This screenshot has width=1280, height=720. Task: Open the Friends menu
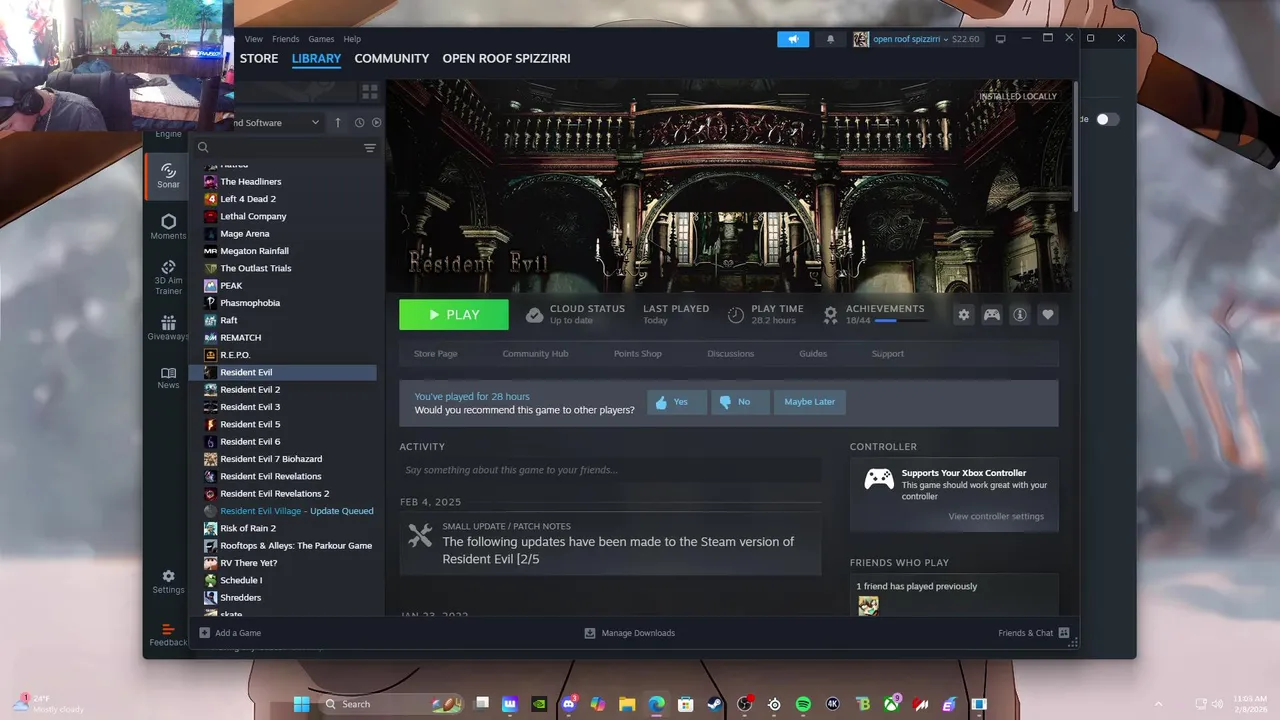pos(285,39)
